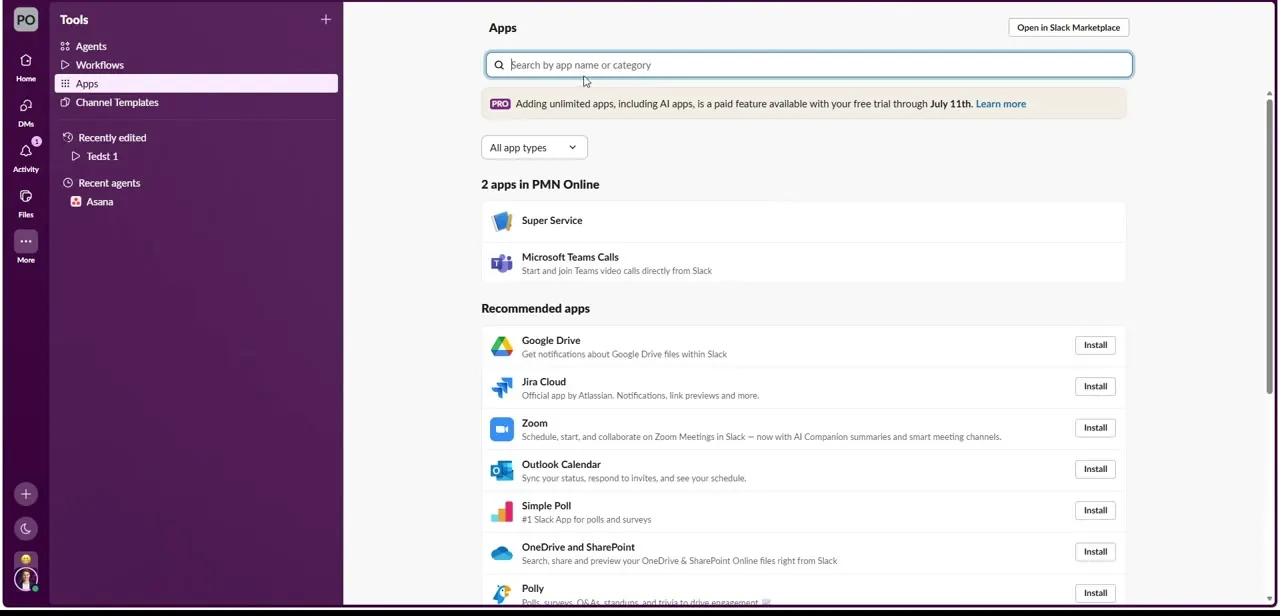Install Jira Cloud
Screen dimensions: 1280x616
point(1095,386)
